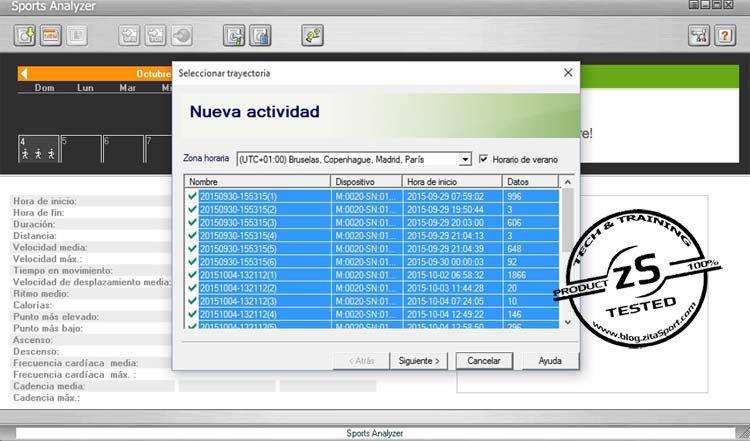Click the trajectory list scrollbar thumb
The height and width of the screenshot is (441, 750).
[x=567, y=220]
